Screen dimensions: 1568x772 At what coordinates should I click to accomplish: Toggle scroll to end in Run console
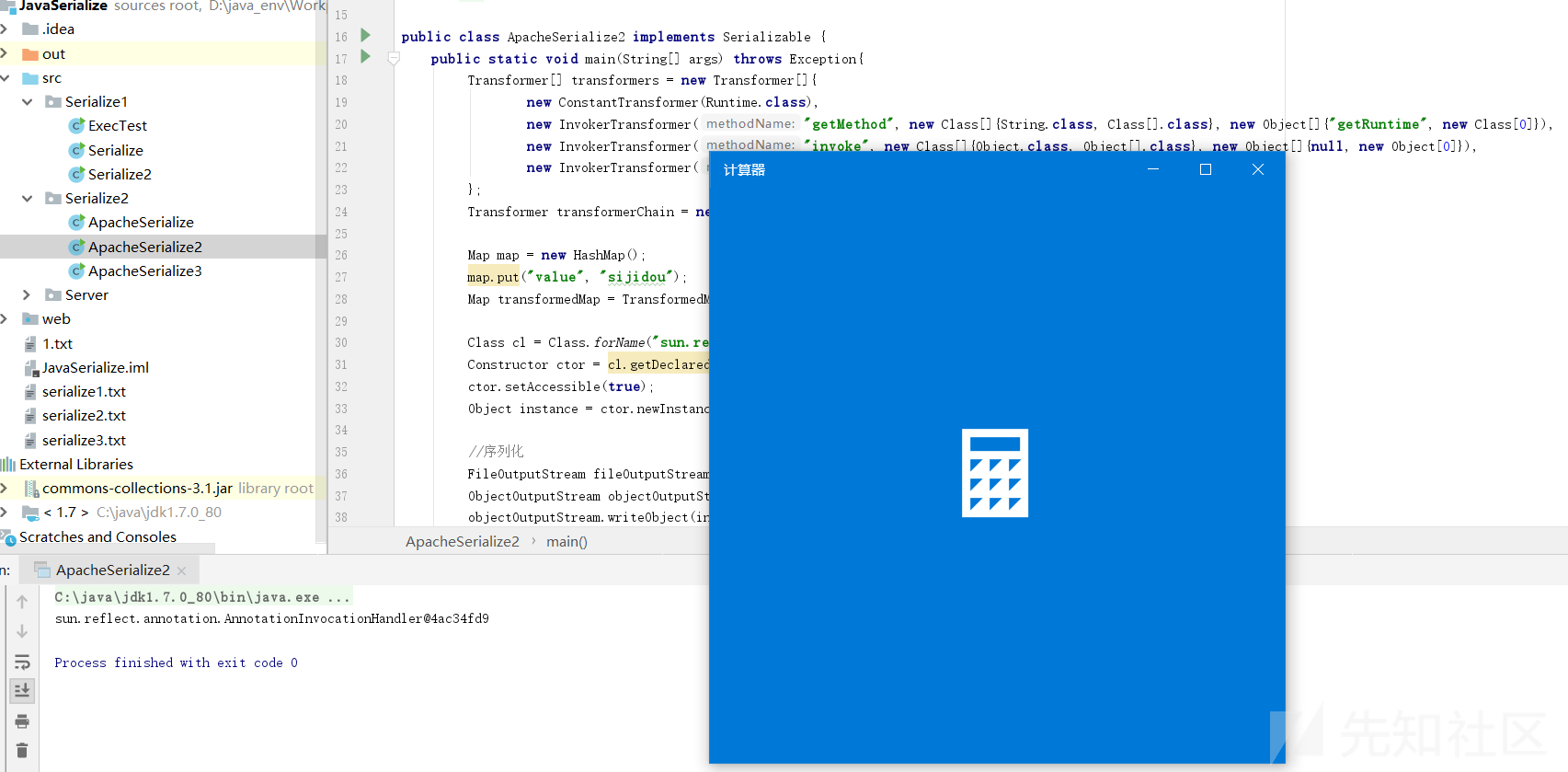22,690
